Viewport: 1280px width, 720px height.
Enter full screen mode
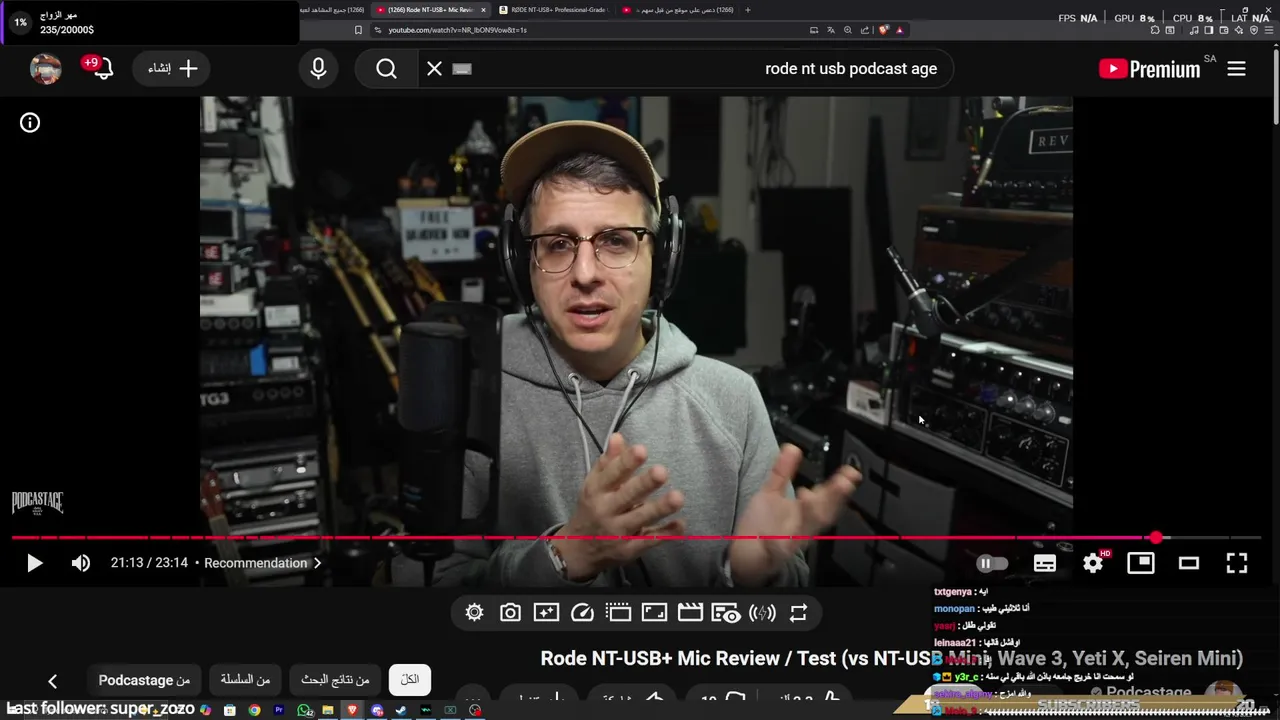coord(1237,563)
